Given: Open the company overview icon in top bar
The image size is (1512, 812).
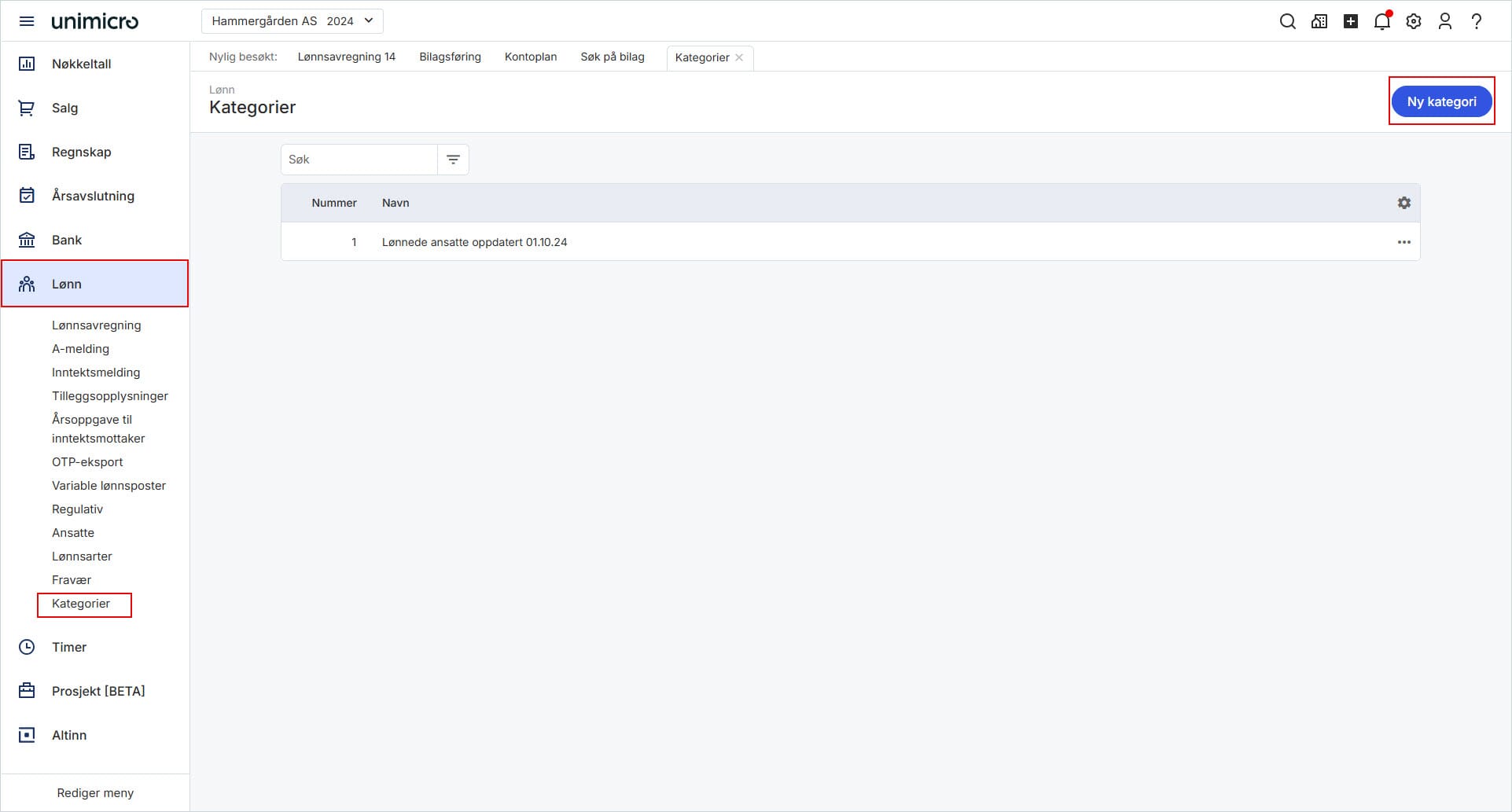Looking at the screenshot, I should pos(1319,21).
